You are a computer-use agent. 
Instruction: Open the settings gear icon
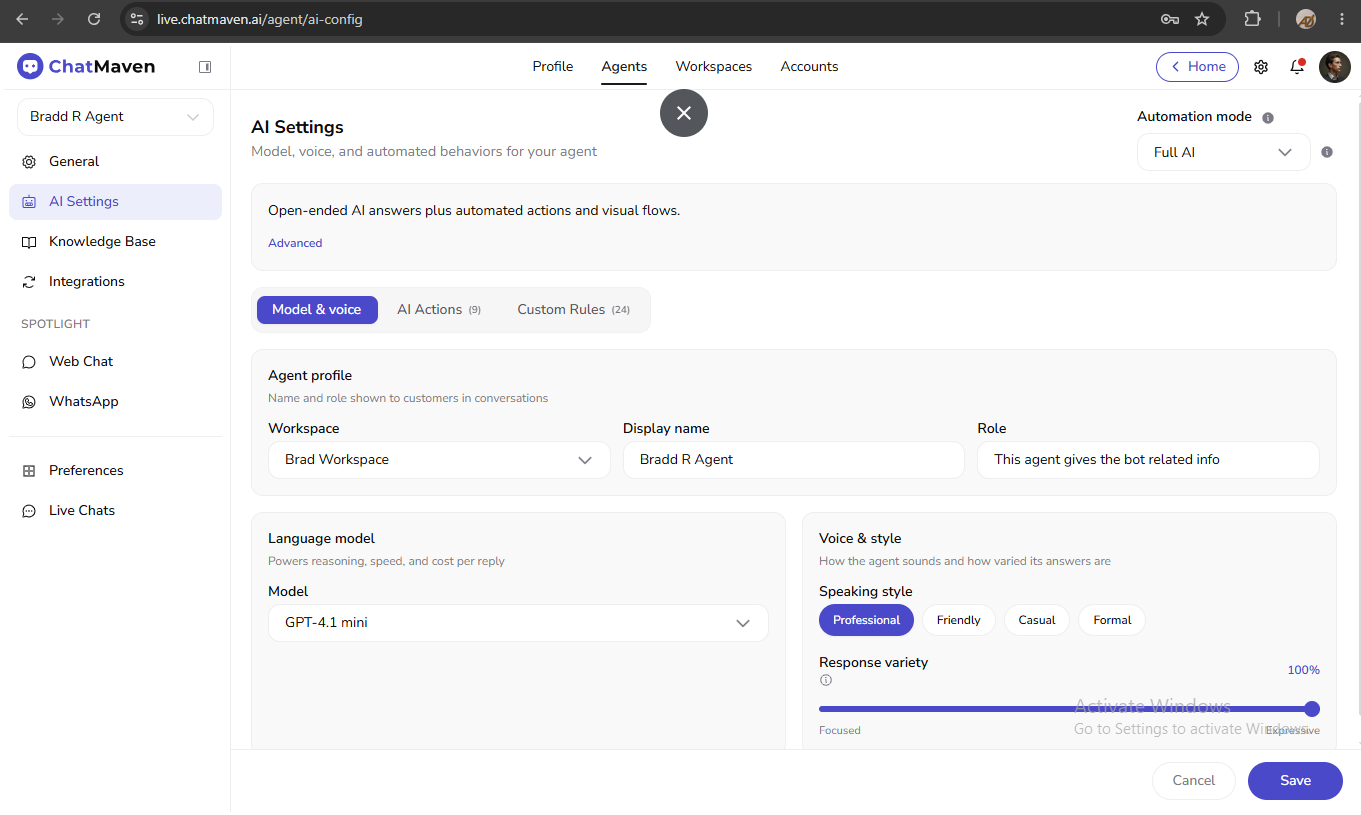pyautogui.click(x=1261, y=67)
